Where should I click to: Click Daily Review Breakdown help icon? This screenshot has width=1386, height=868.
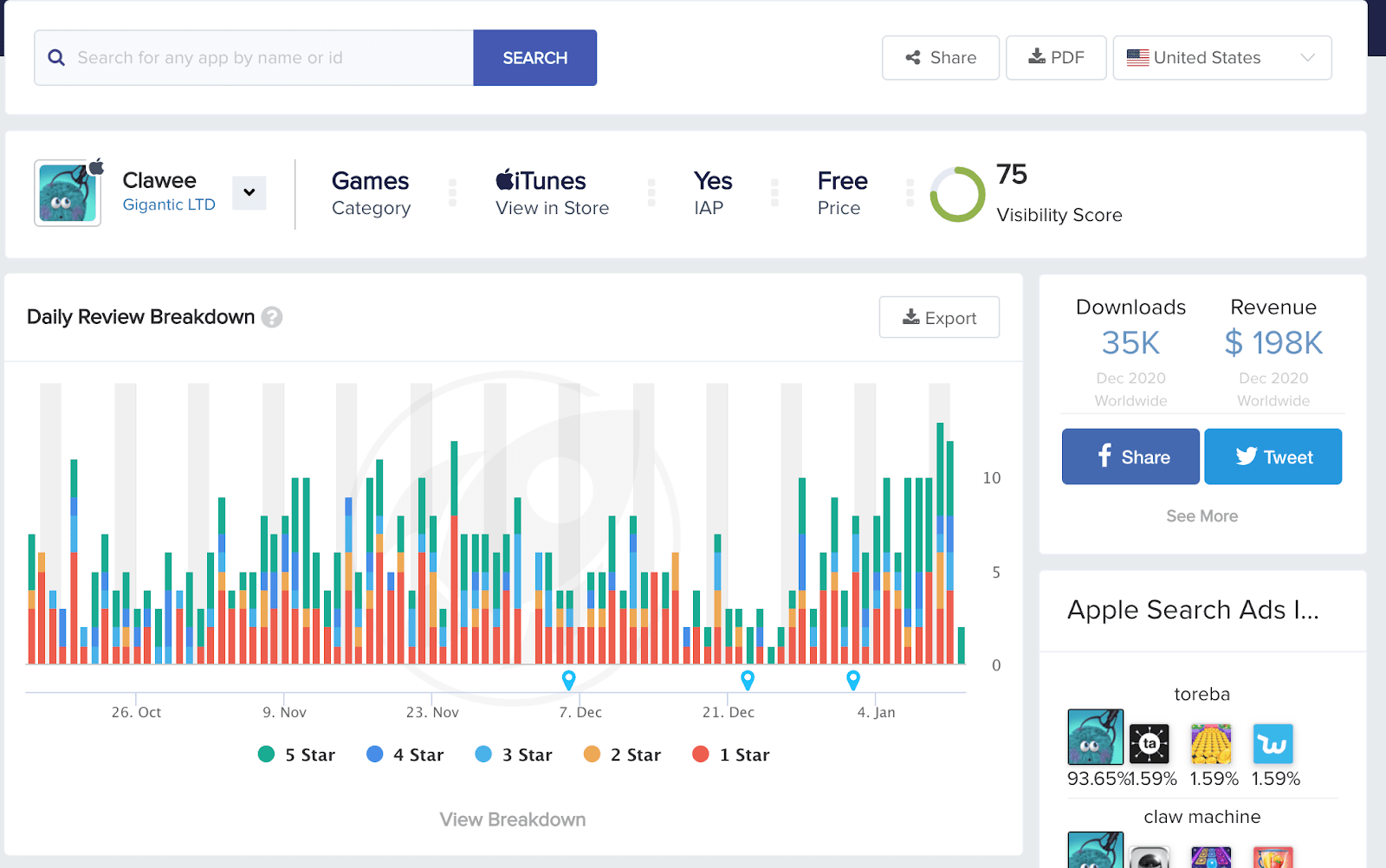(x=272, y=317)
